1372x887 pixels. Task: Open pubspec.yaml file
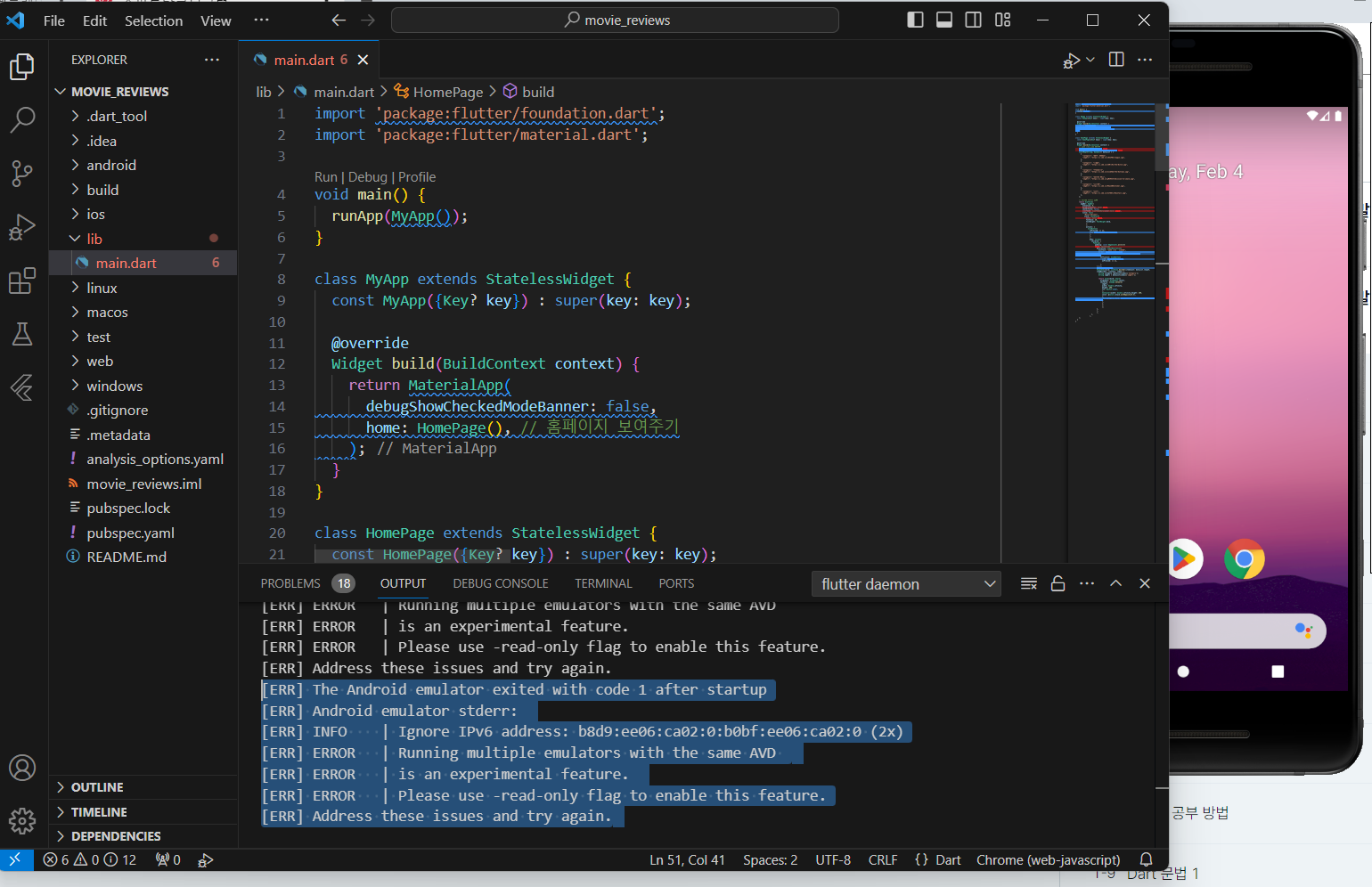(143, 533)
